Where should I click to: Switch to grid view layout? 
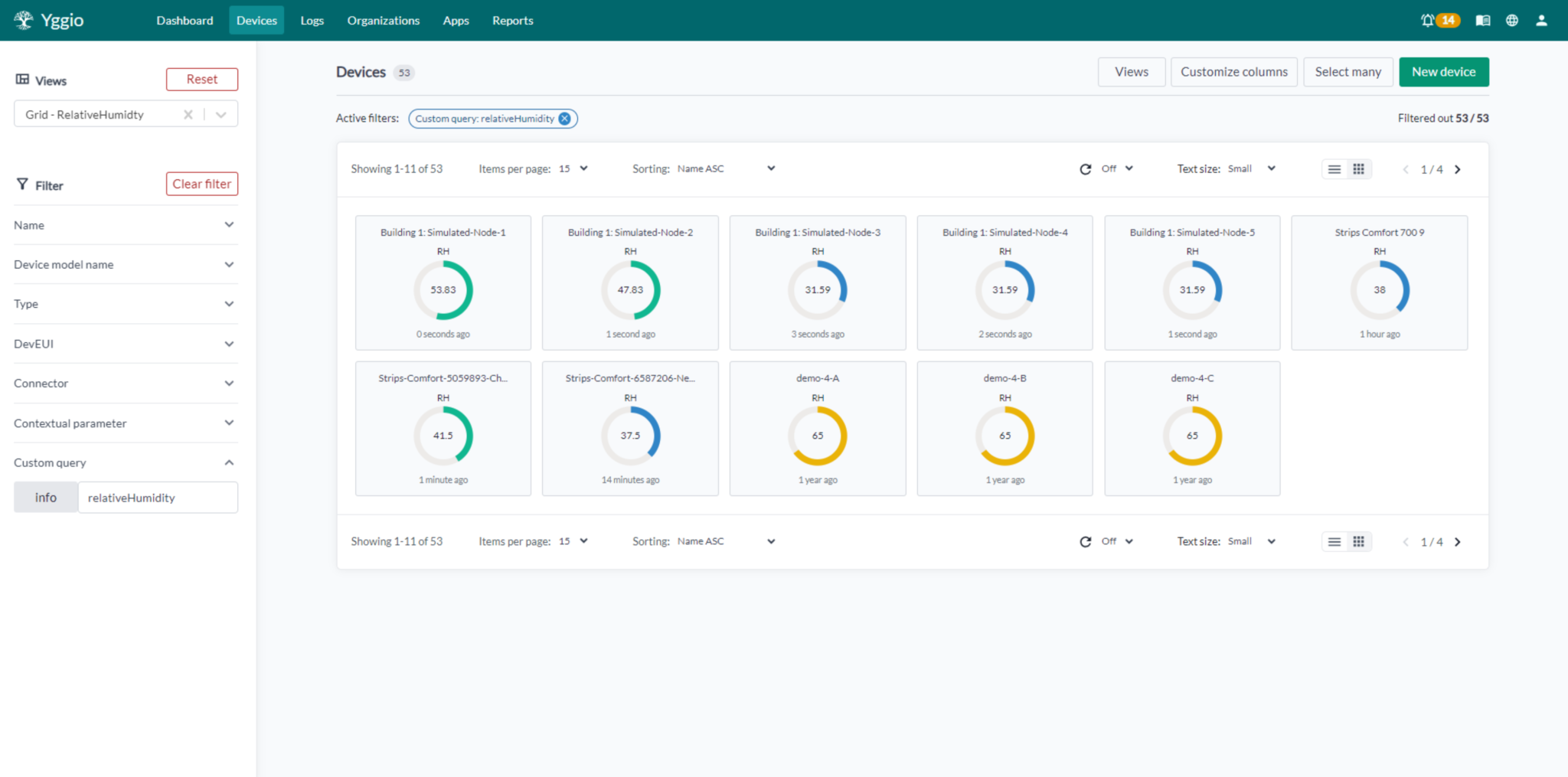pyautogui.click(x=1359, y=168)
